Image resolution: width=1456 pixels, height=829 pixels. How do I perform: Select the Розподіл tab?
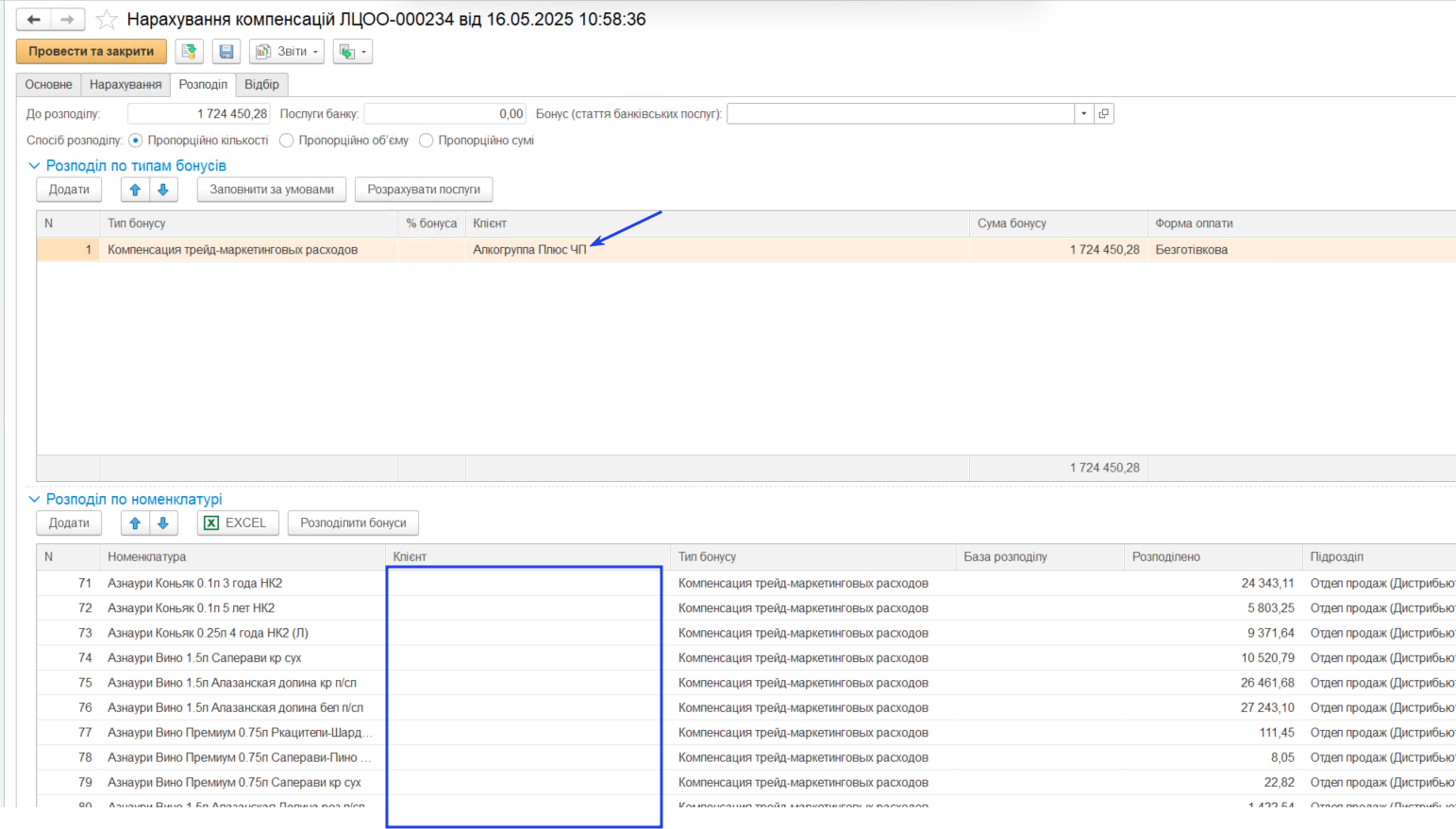203,84
